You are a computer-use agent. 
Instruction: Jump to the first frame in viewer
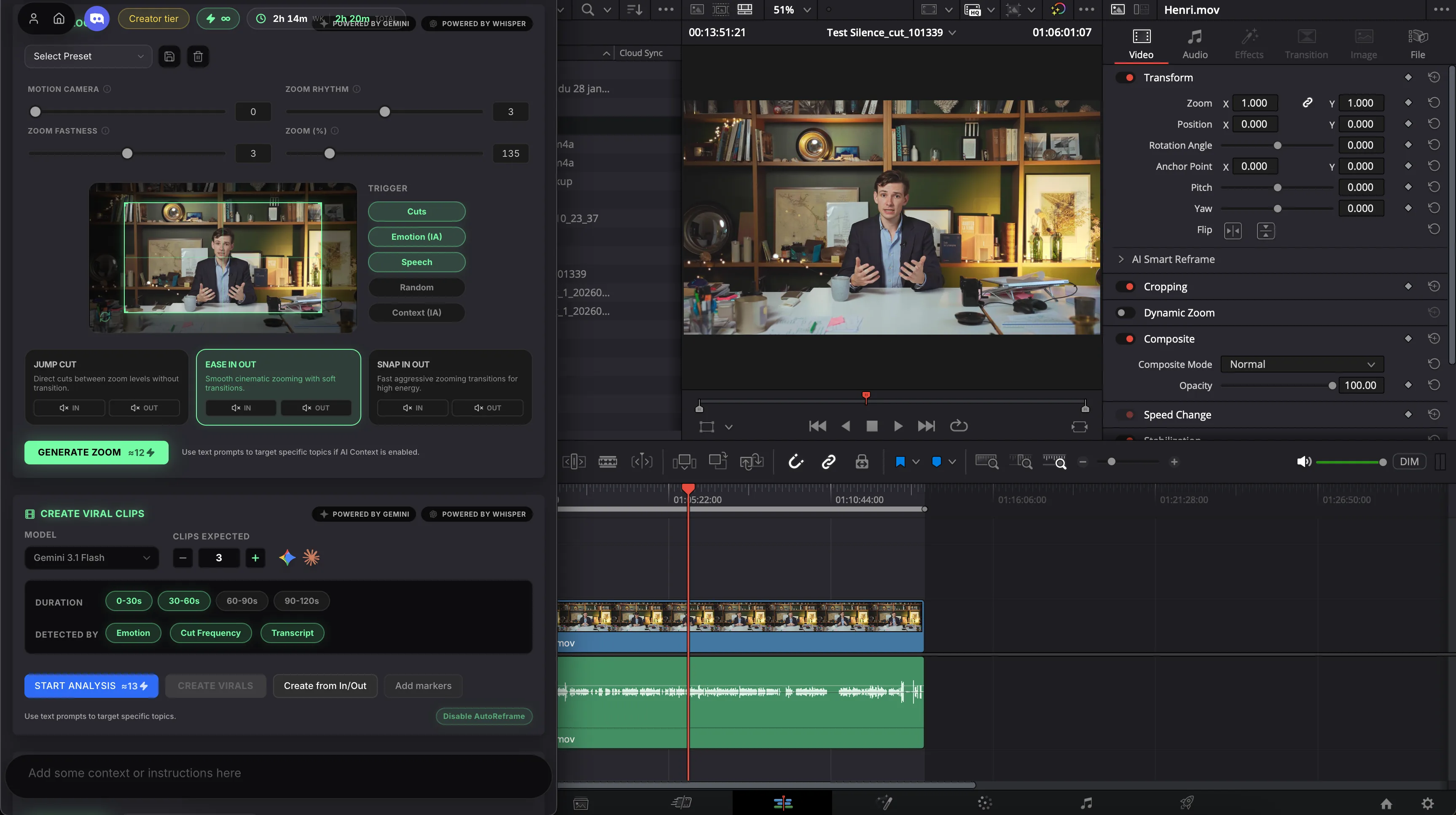pyautogui.click(x=817, y=426)
